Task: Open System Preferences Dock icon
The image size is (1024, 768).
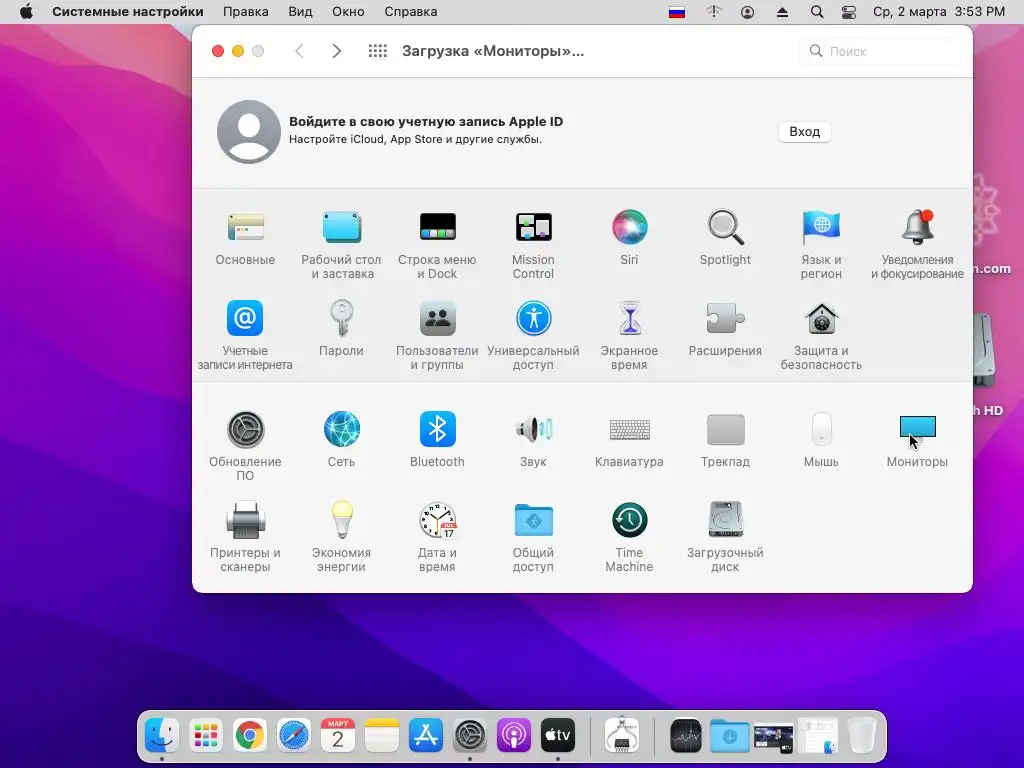Action: 470,736
